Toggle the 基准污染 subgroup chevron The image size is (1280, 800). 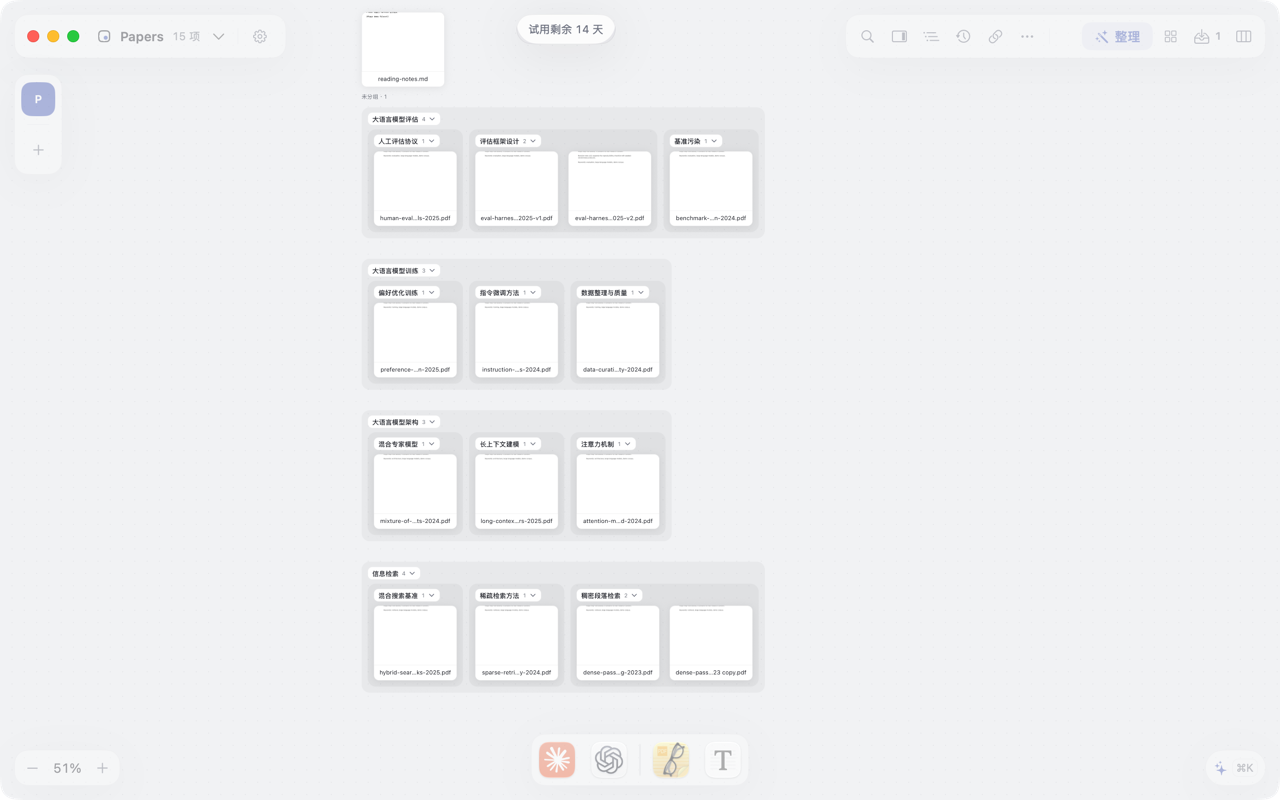pos(714,141)
